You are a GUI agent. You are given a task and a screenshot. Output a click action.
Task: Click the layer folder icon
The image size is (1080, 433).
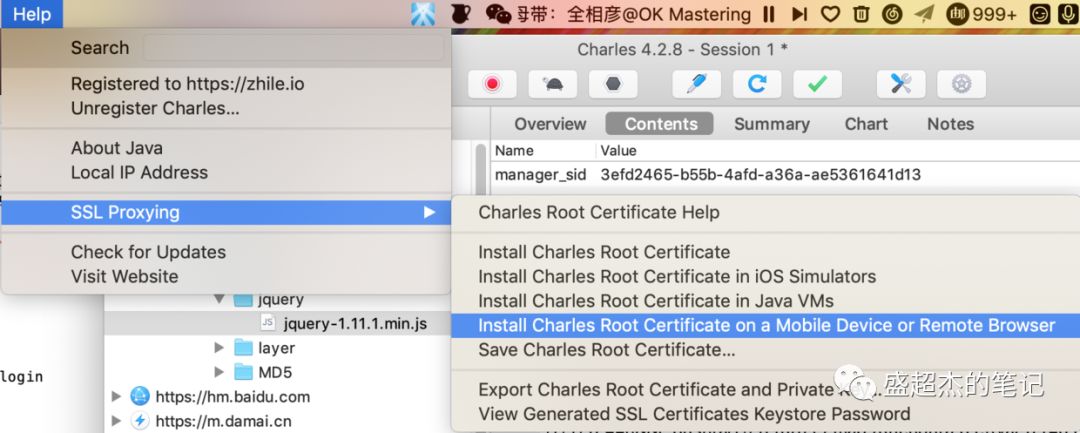[x=243, y=348]
